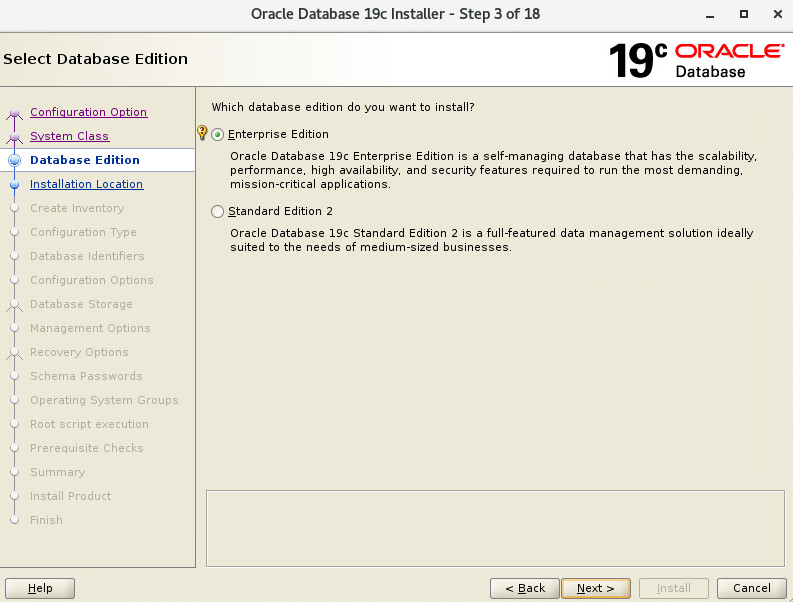The image size is (793, 602).
Task: Click the Database Identifiers step label
Action: pyautogui.click(x=87, y=256)
